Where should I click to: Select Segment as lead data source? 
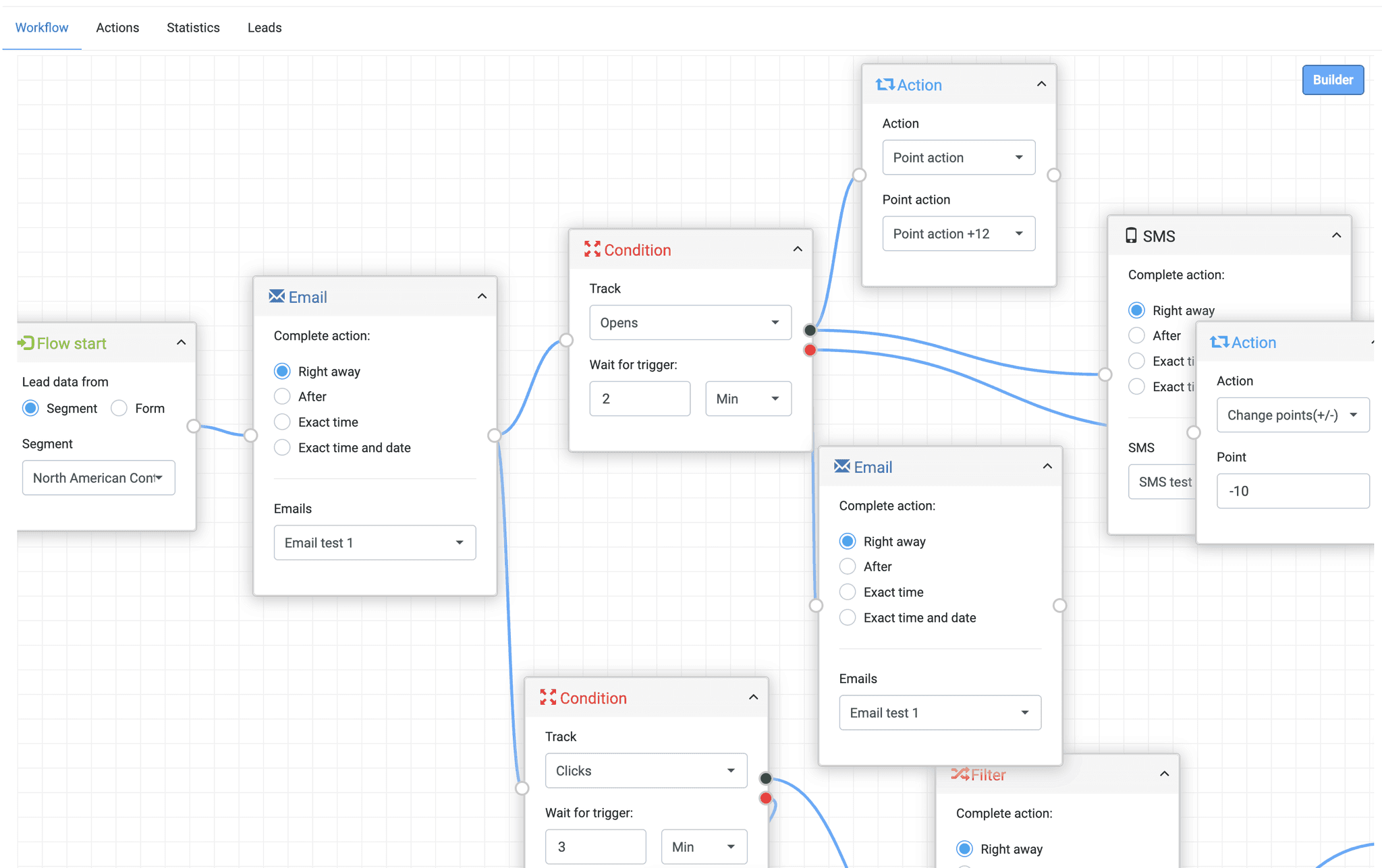pyautogui.click(x=30, y=408)
